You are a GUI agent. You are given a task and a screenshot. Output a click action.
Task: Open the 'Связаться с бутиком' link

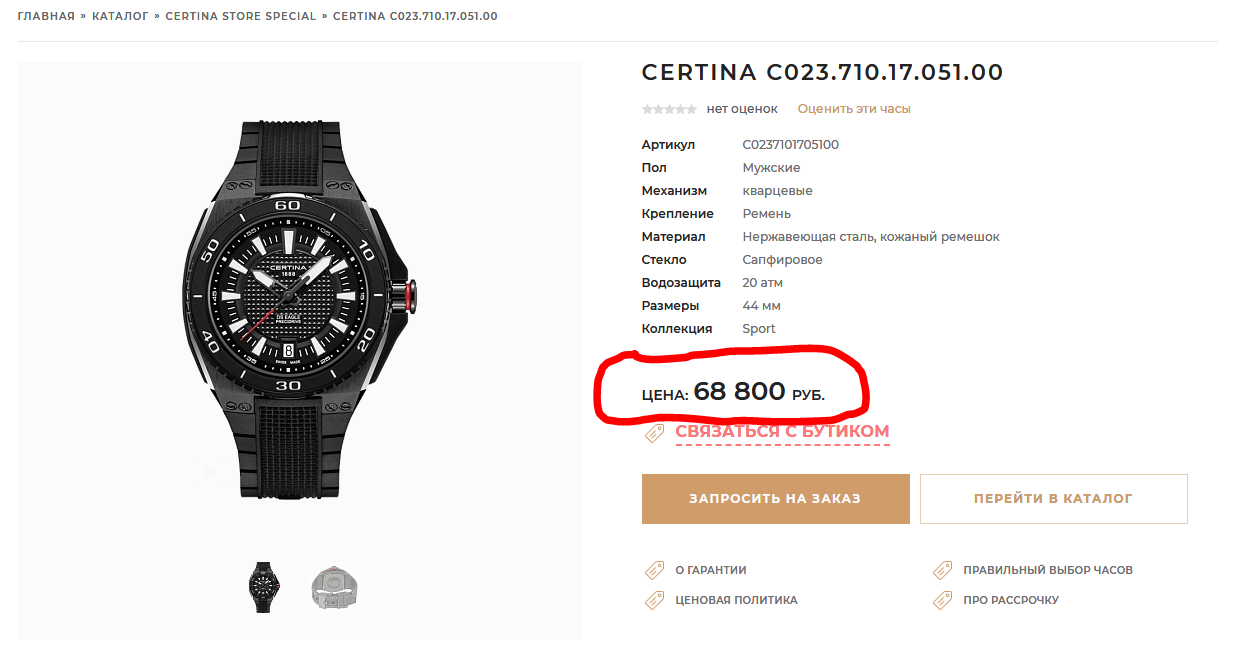point(782,432)
